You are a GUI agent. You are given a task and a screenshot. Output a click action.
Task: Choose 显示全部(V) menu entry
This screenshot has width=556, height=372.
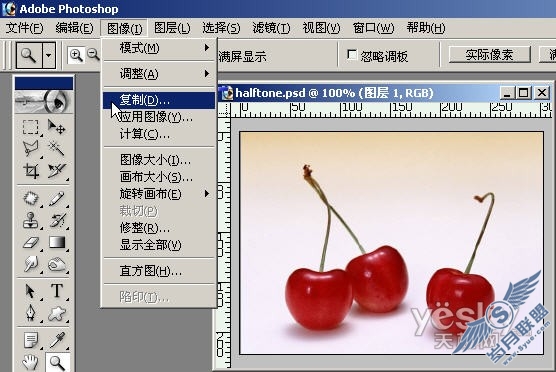159,245
